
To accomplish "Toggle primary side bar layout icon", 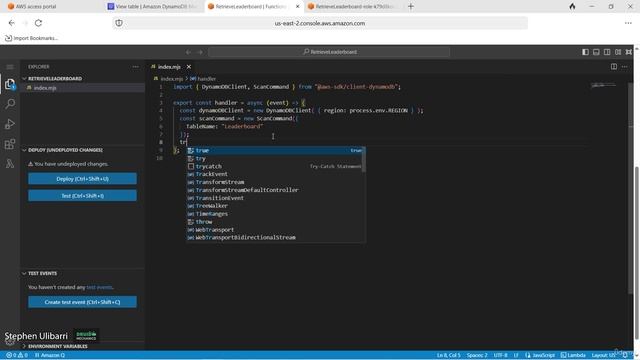I will click(x=585, y=52).
